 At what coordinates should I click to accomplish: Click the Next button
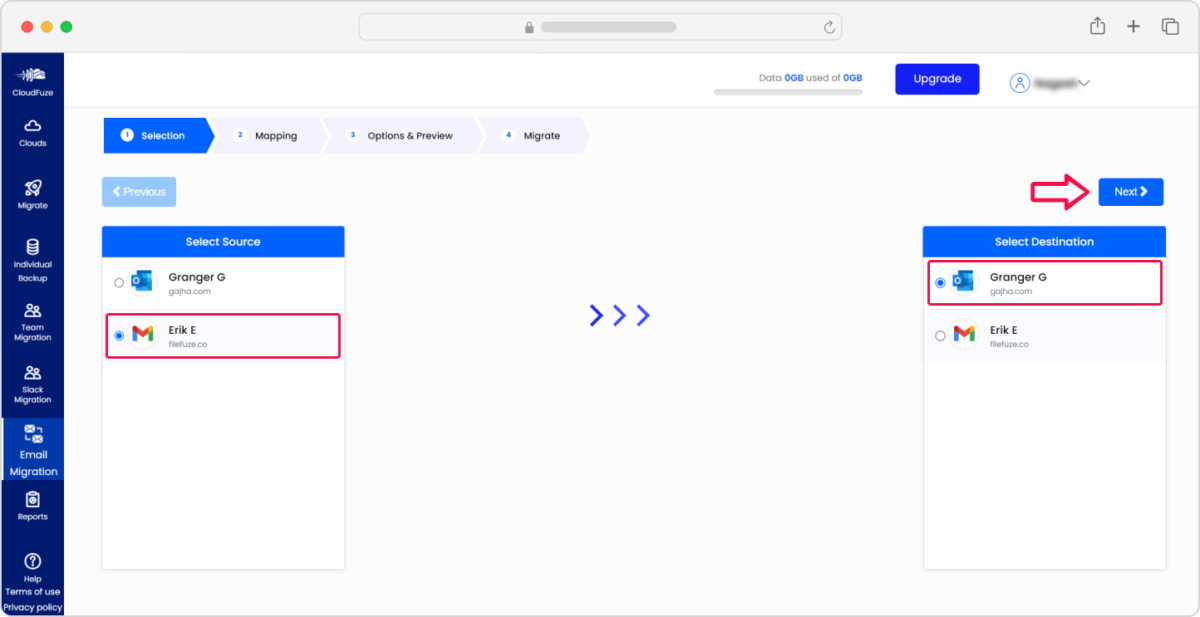pos(1131,191)
